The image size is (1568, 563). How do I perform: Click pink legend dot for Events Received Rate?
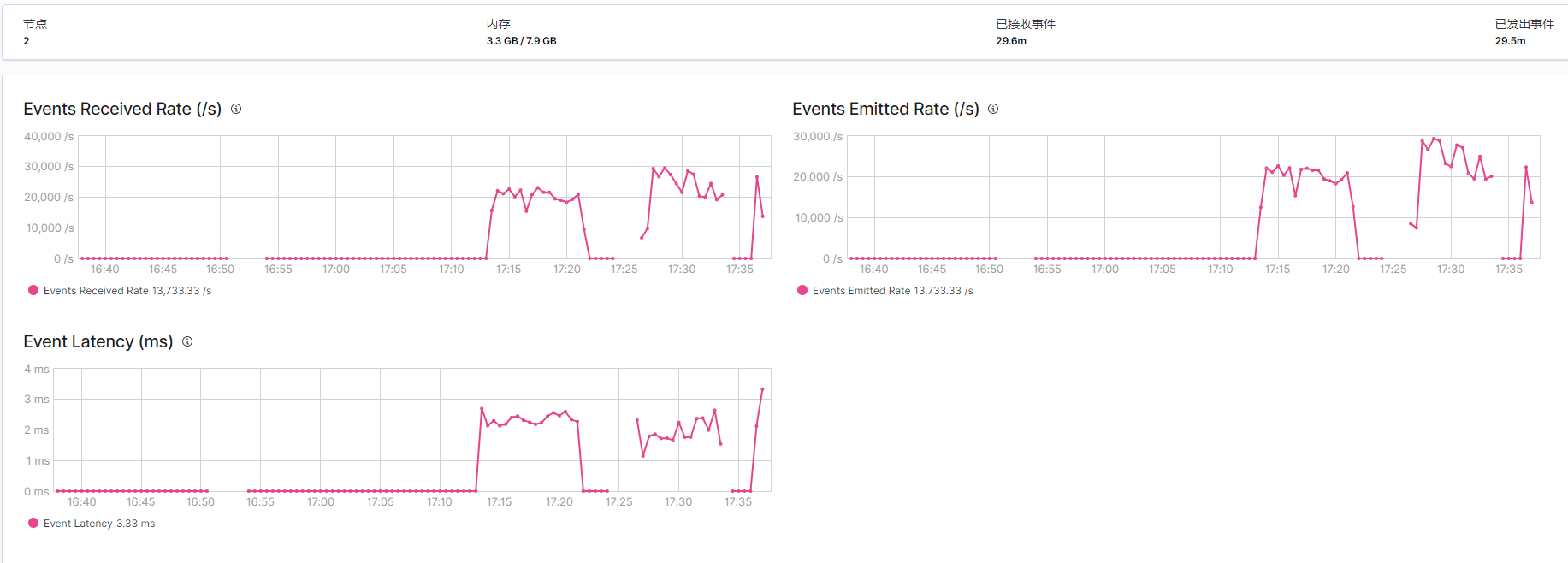click(33, 290)
